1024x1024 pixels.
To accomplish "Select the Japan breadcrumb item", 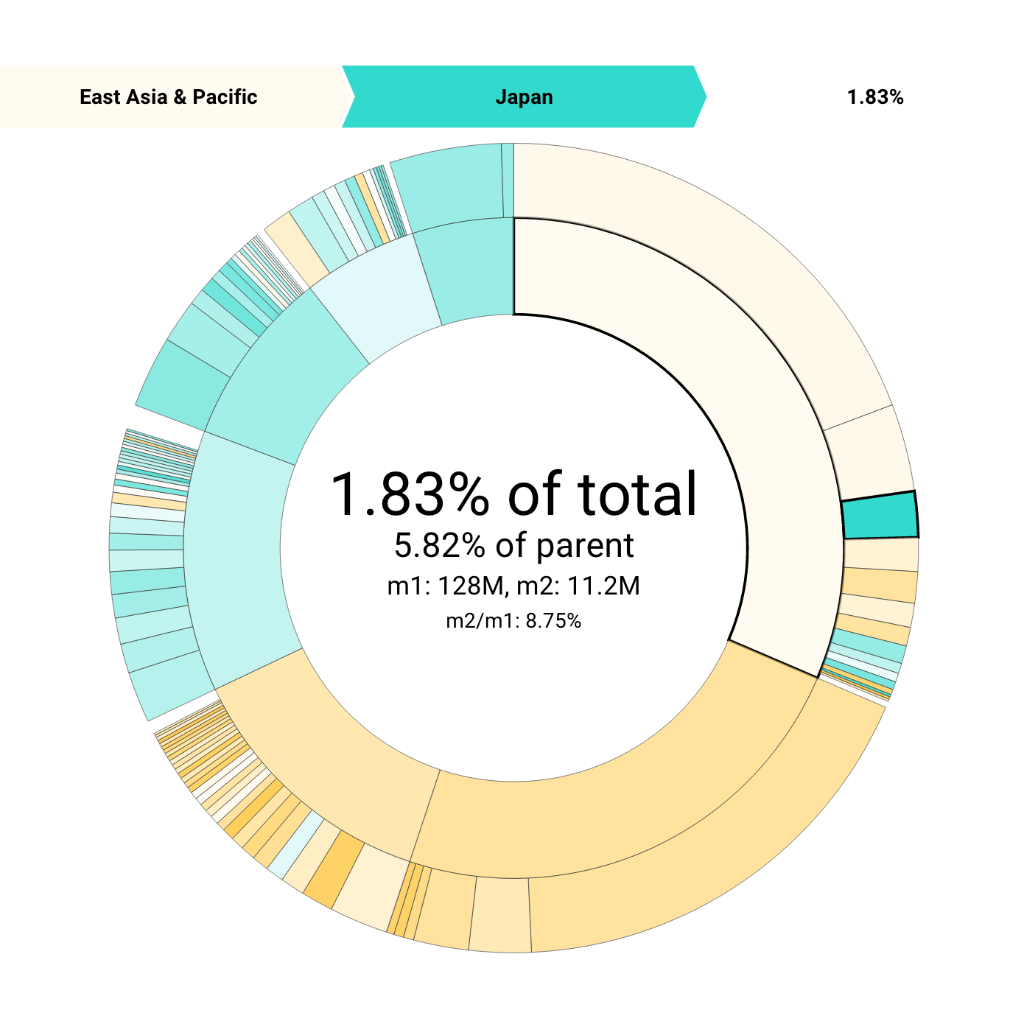I will coord(524,97).
